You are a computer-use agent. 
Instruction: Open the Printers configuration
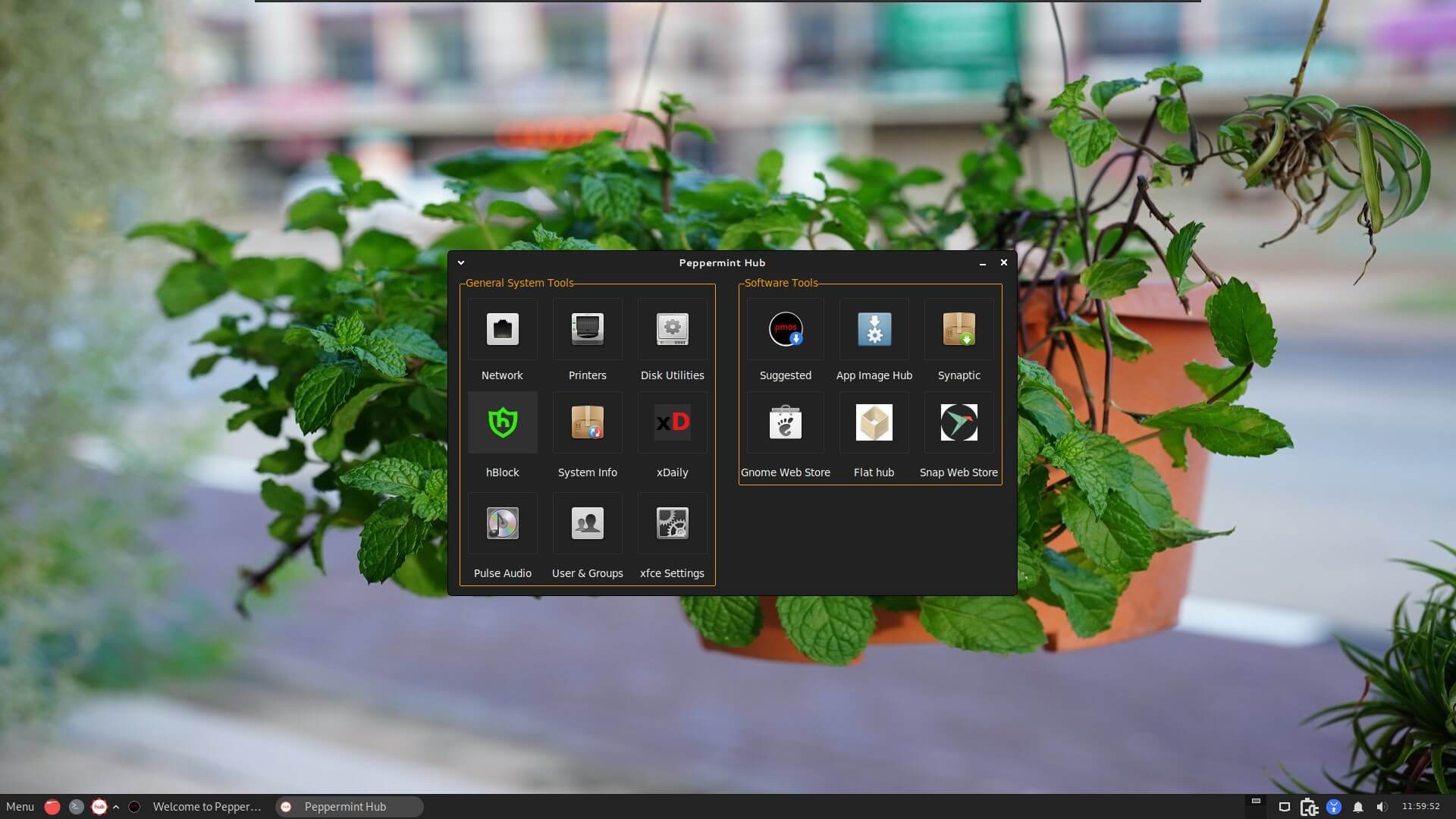tap(587, 329)
